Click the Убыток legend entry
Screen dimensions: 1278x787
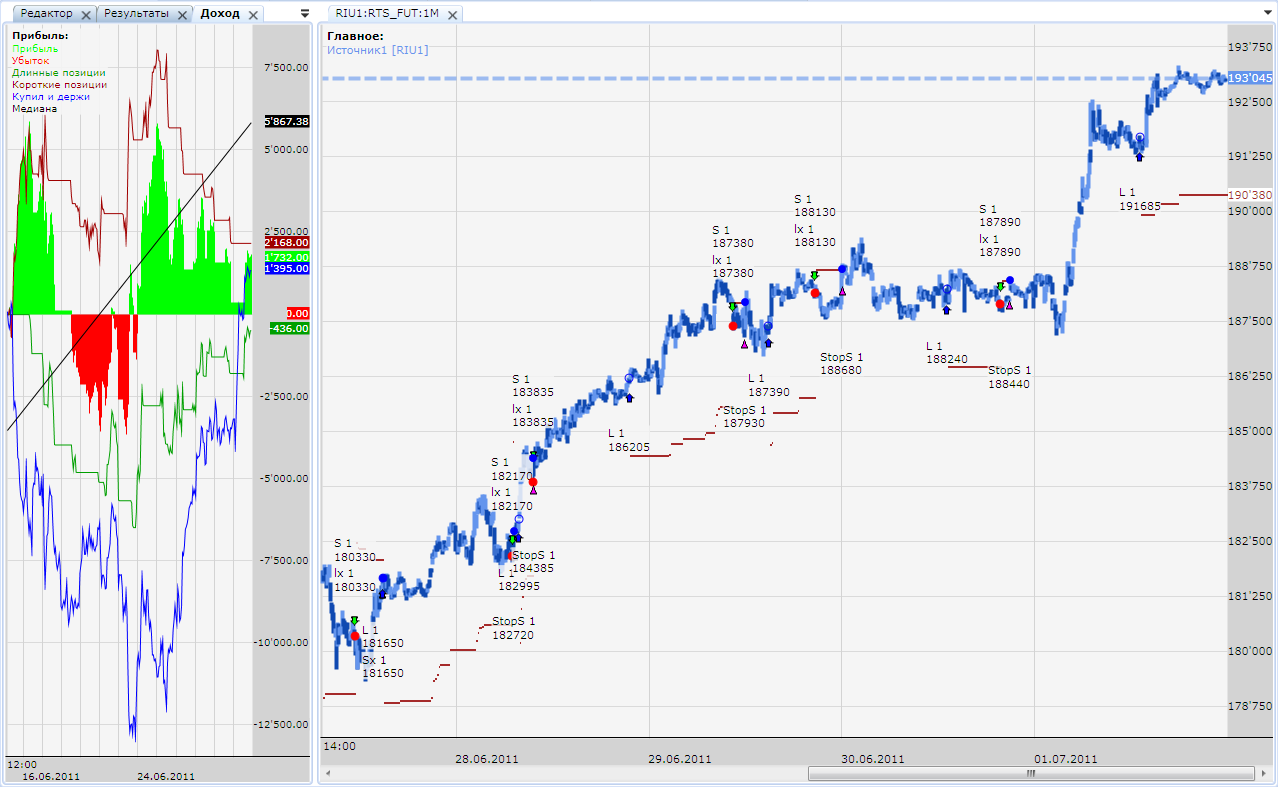pyautogui.click(x=31, y=60)
